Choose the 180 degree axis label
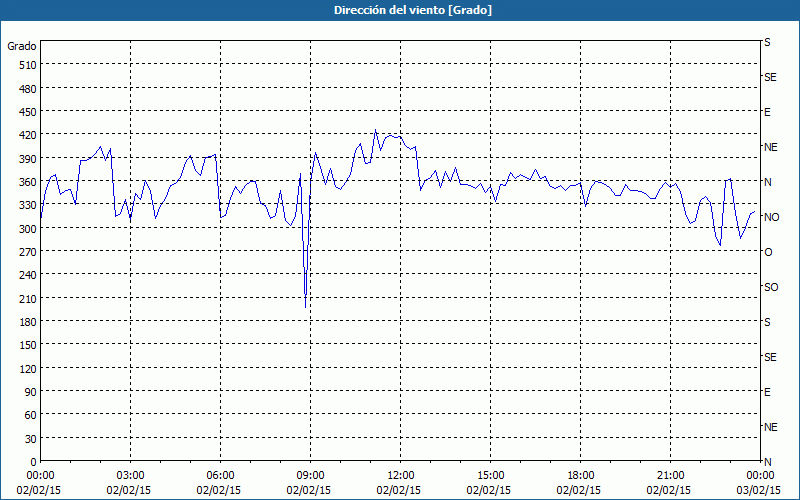Viewport: 800px width, 500px height. [28, 322]
